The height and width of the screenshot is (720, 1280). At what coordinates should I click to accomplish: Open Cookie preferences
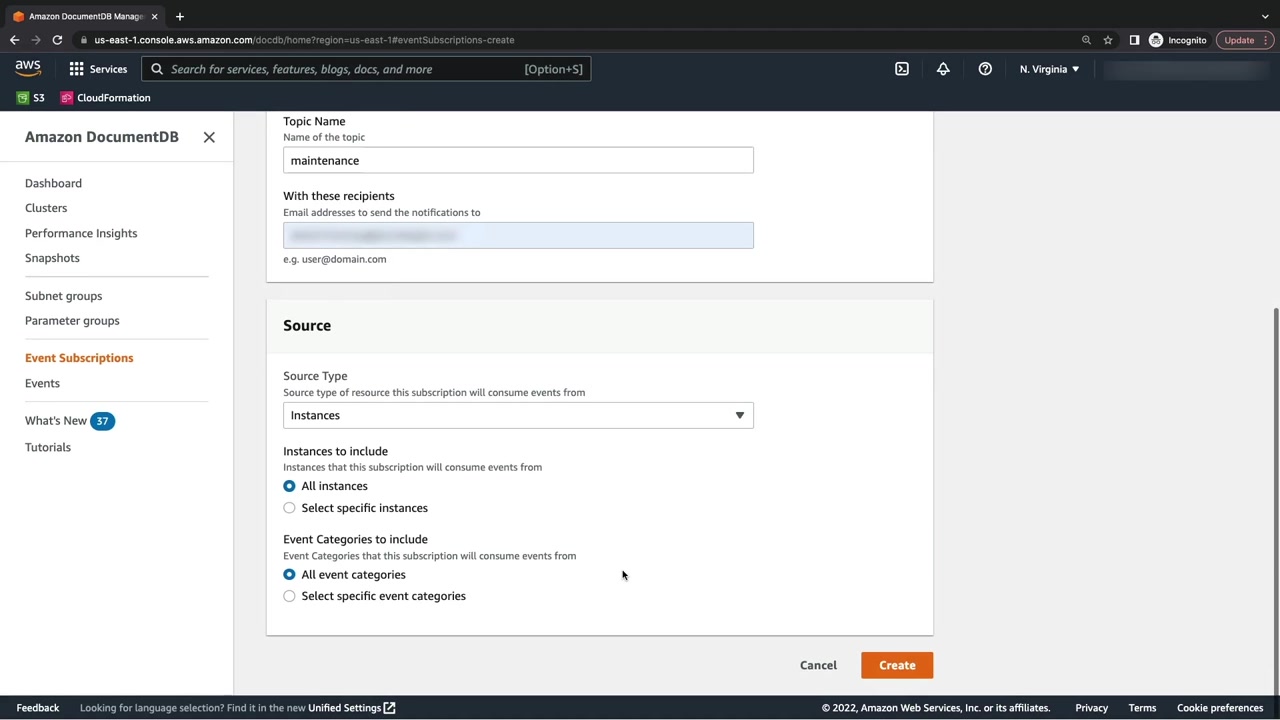click(1220, 708)
